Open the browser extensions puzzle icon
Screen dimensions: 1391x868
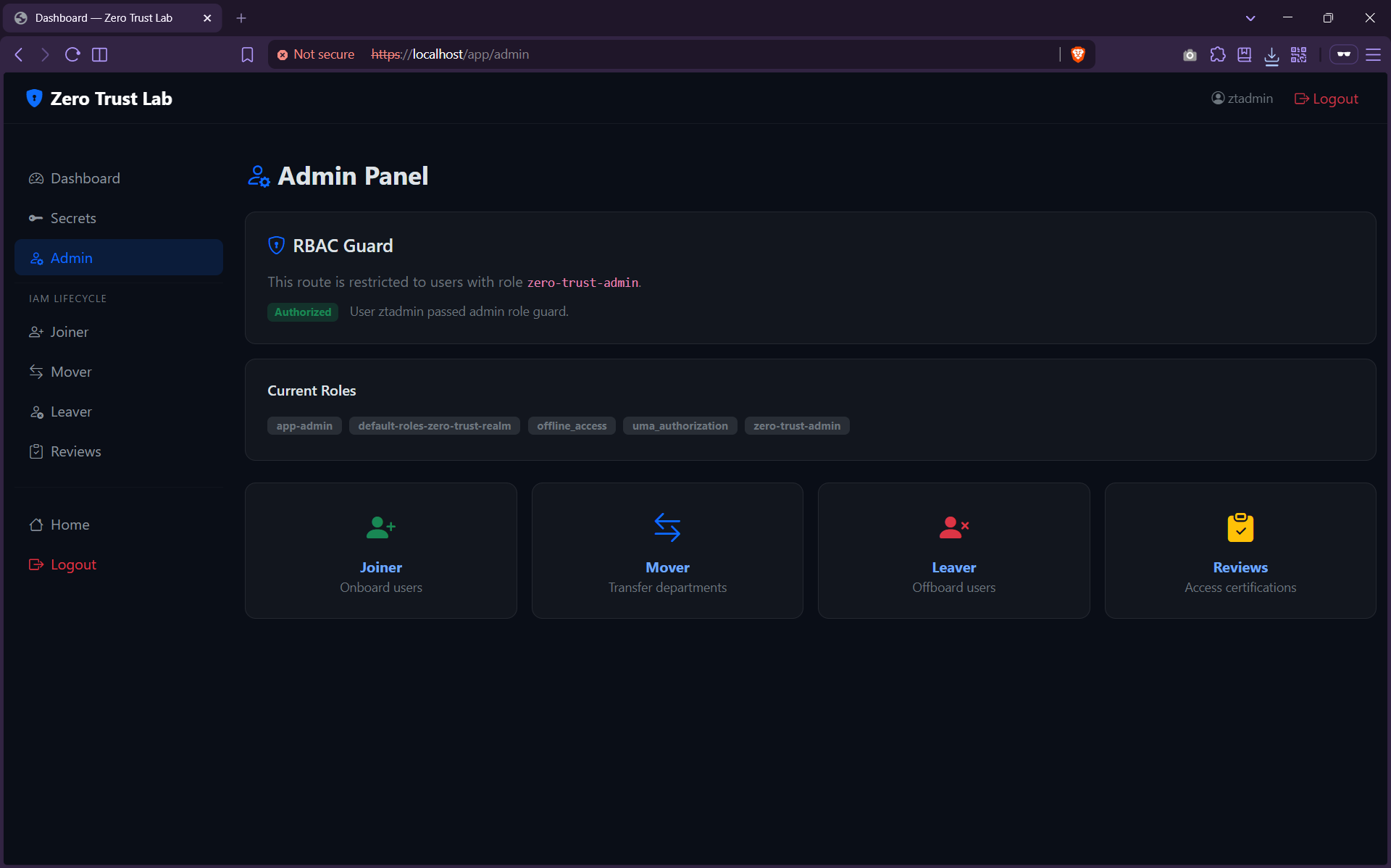point(1218,54)
